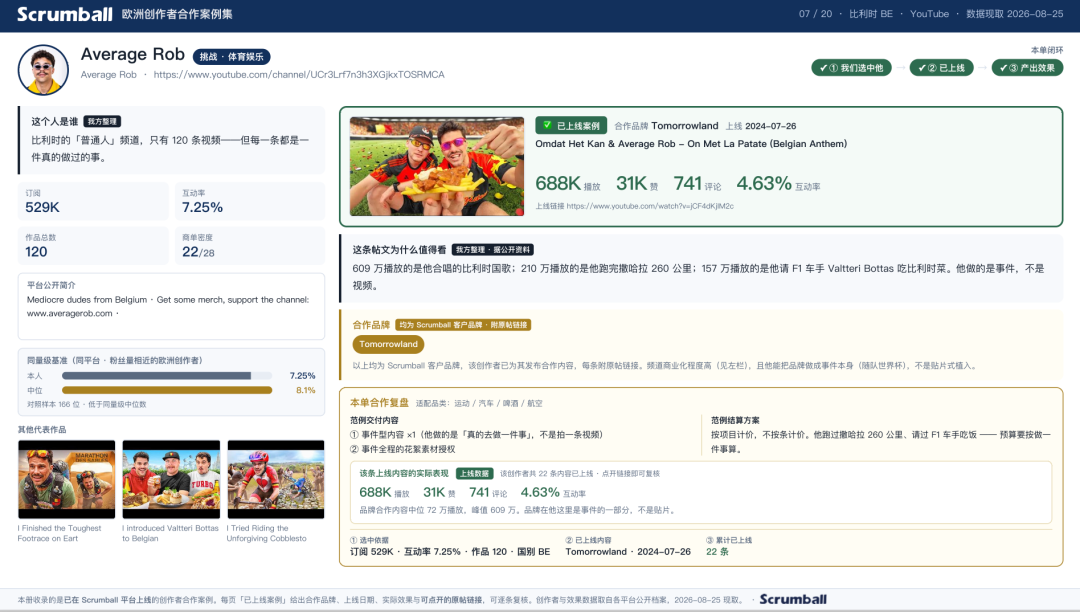The height and width of the screenshot is (612, 1080).
Task: Click the 本单闭环 label above step badges
Action: tap(1047, 50)
